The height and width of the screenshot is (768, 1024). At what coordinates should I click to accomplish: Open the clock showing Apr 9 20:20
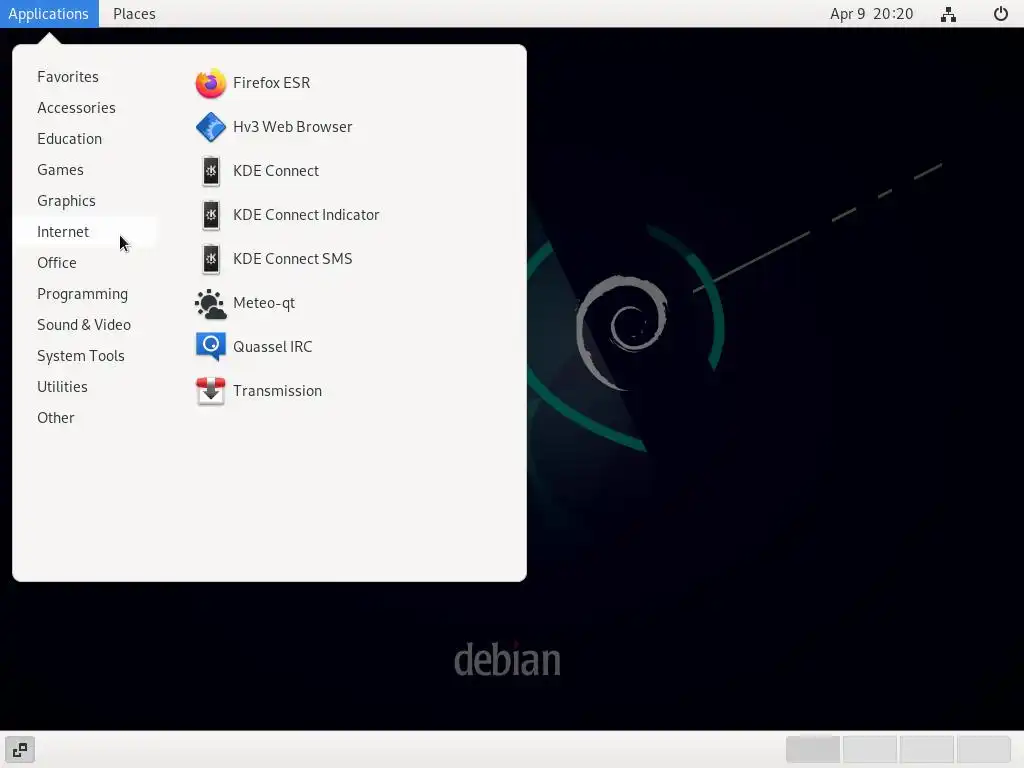click(x=871, y=14)
